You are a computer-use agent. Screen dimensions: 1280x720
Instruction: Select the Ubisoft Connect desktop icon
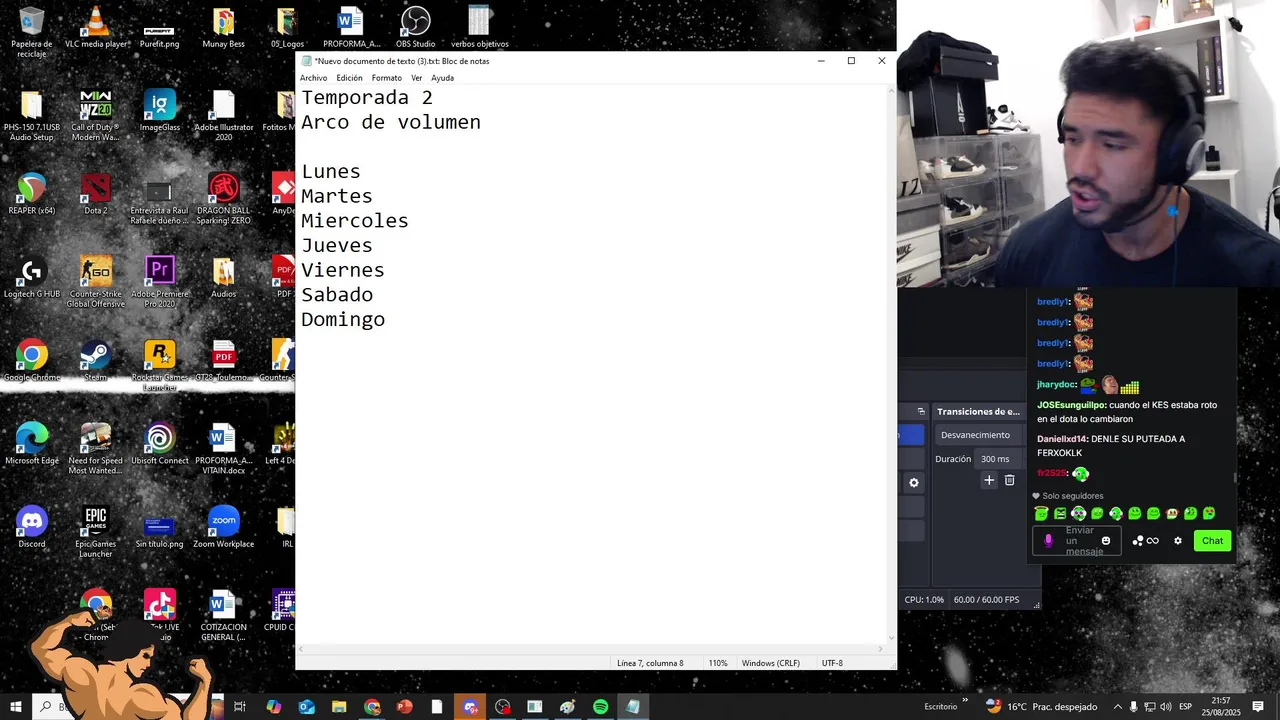coord(160,444)
